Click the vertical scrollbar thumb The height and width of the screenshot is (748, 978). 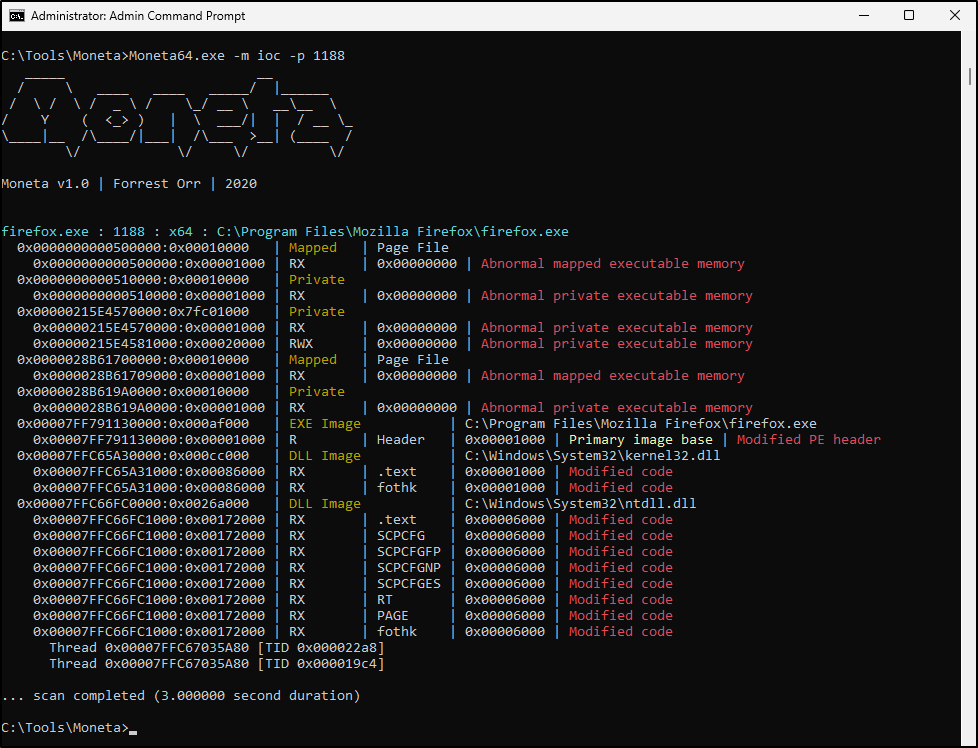pos(970,77)
